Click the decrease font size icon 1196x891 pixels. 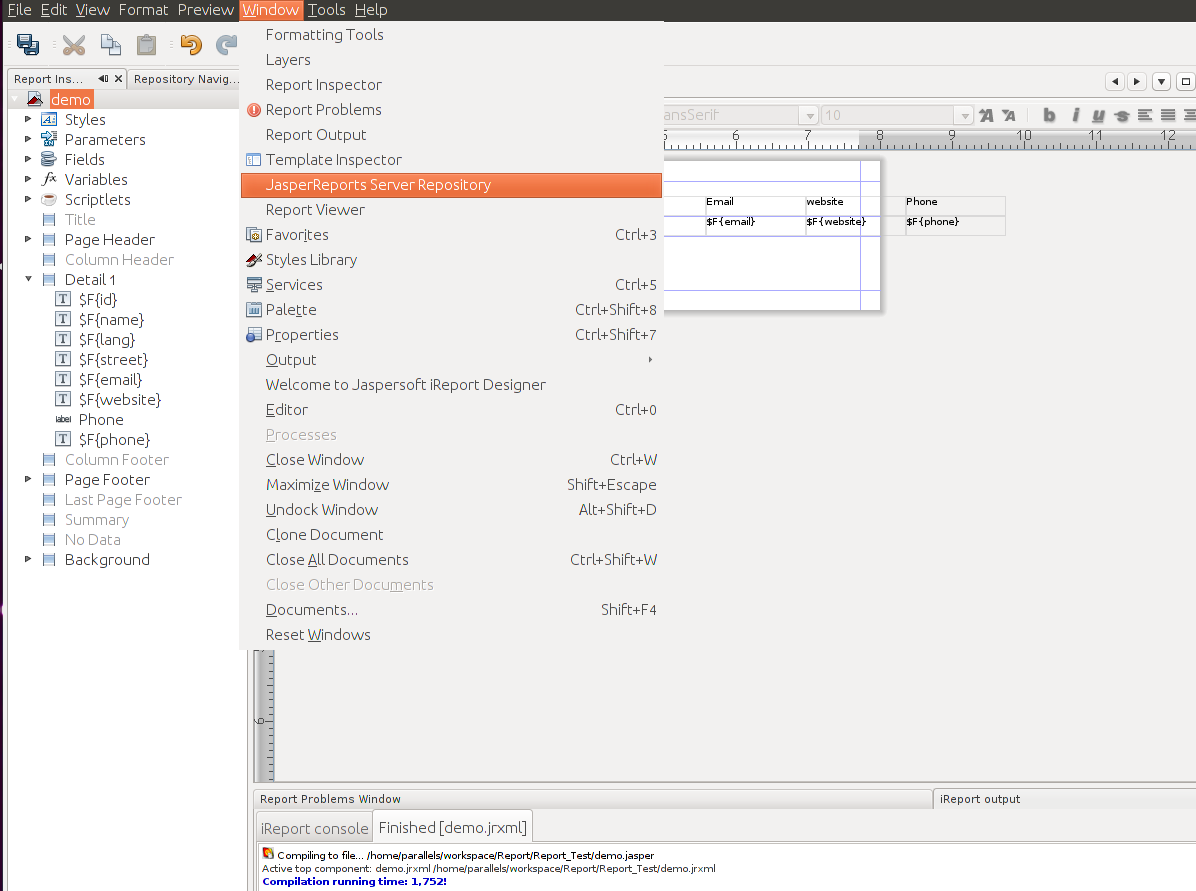[x=1009, y=115]
